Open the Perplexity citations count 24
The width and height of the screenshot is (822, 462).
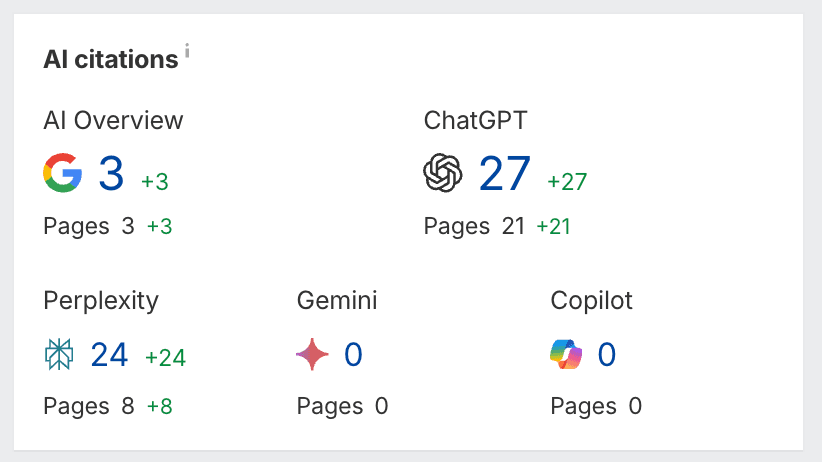point(110,354)
